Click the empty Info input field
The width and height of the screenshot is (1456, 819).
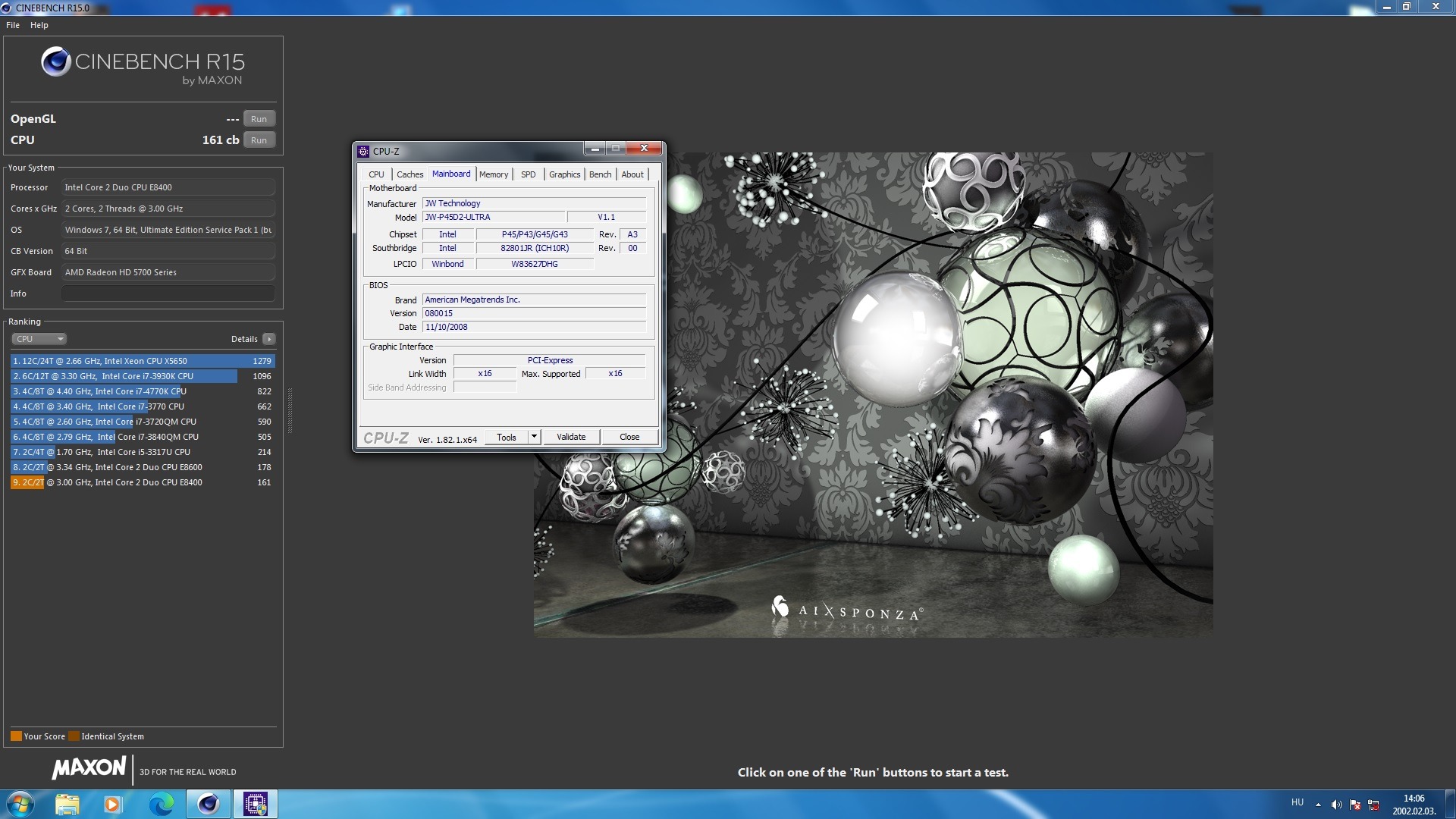pyautogui.click(x=168, y=293)
